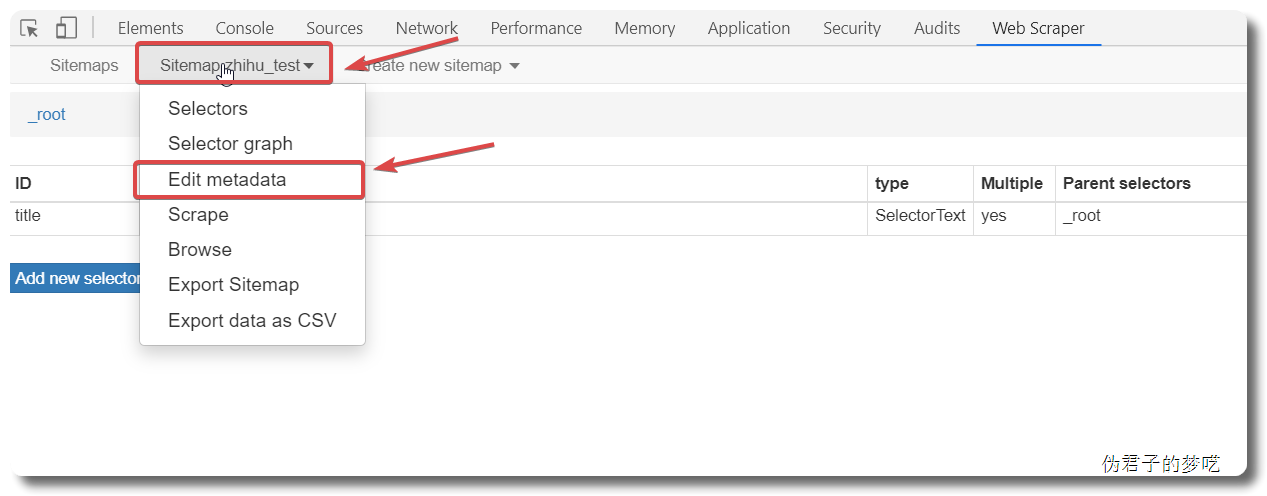Expand the Create new sitemap dropdown
The width and height of the screenshot is (1267, 496).
[x=435, y=66]
